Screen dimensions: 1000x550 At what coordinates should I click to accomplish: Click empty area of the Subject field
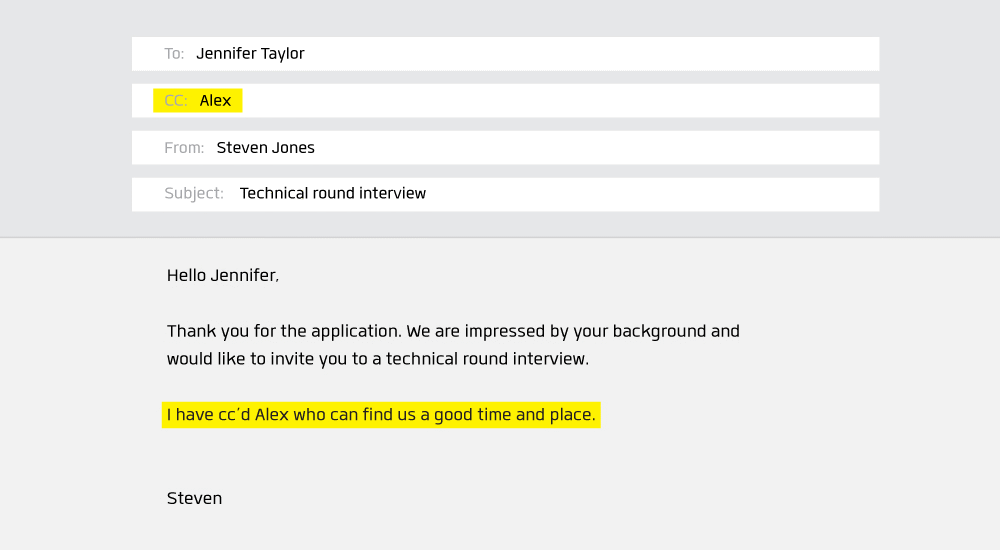tap(651, 194)
